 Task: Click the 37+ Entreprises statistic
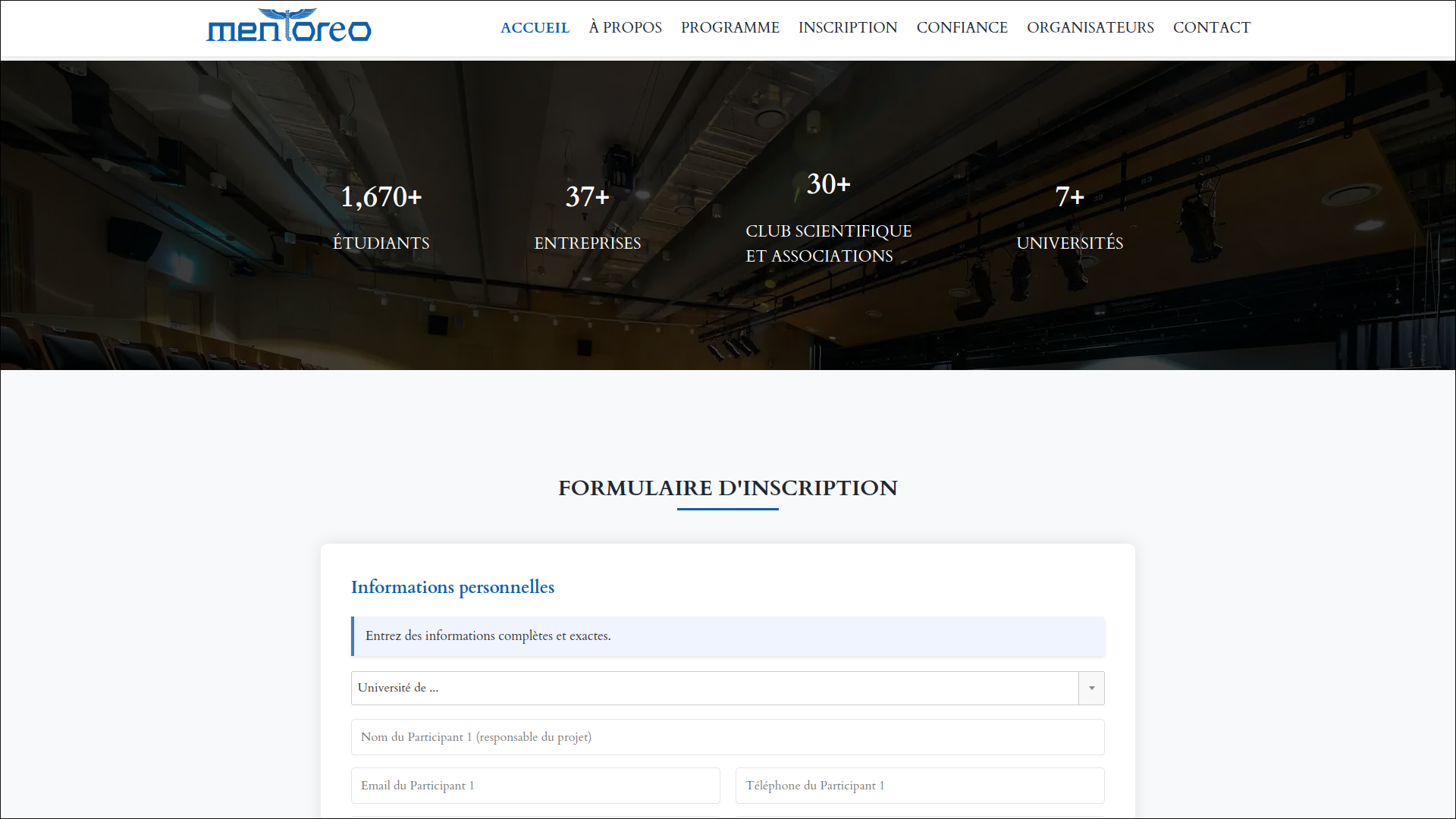587,197
